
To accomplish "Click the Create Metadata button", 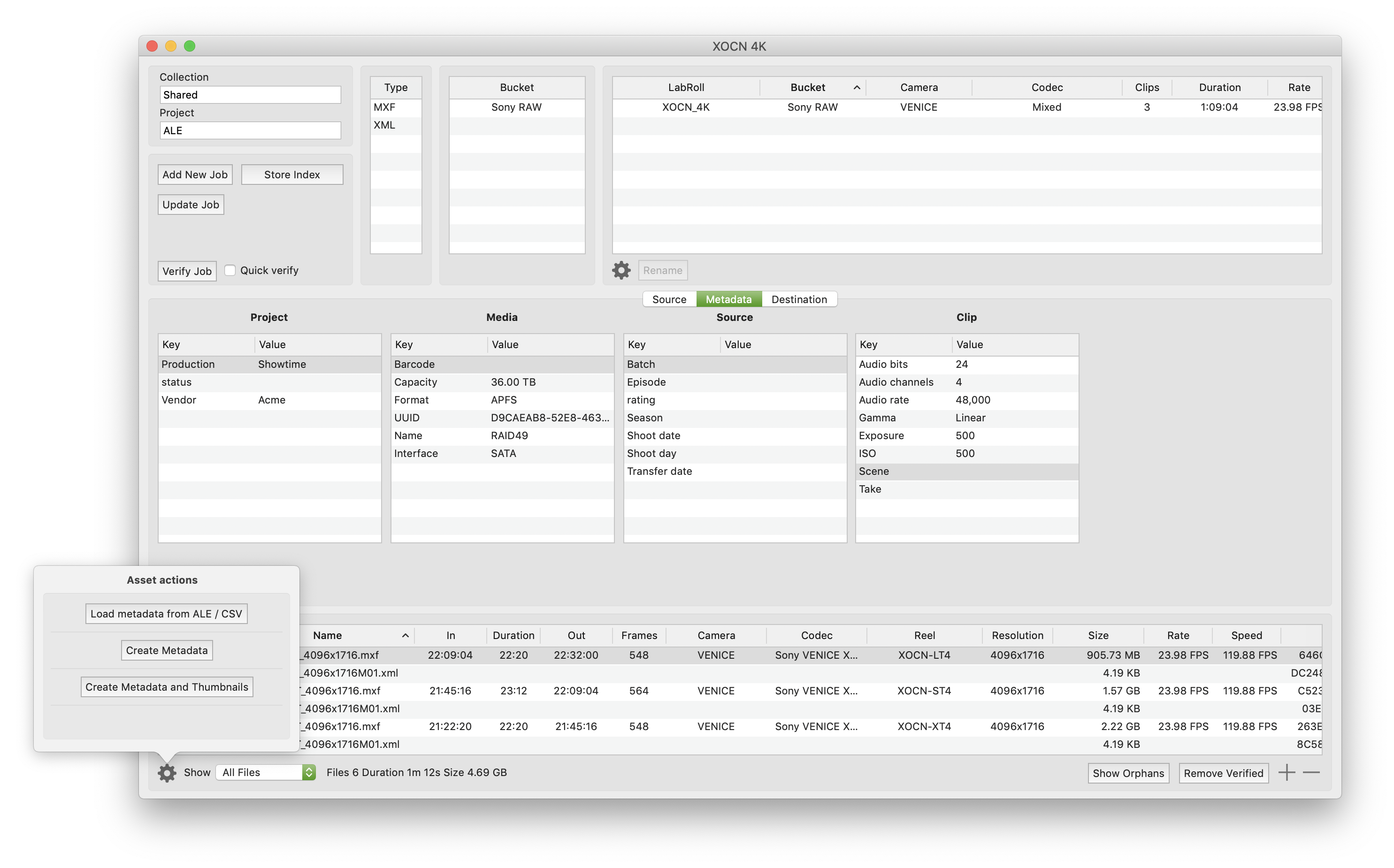I will 167,650.
